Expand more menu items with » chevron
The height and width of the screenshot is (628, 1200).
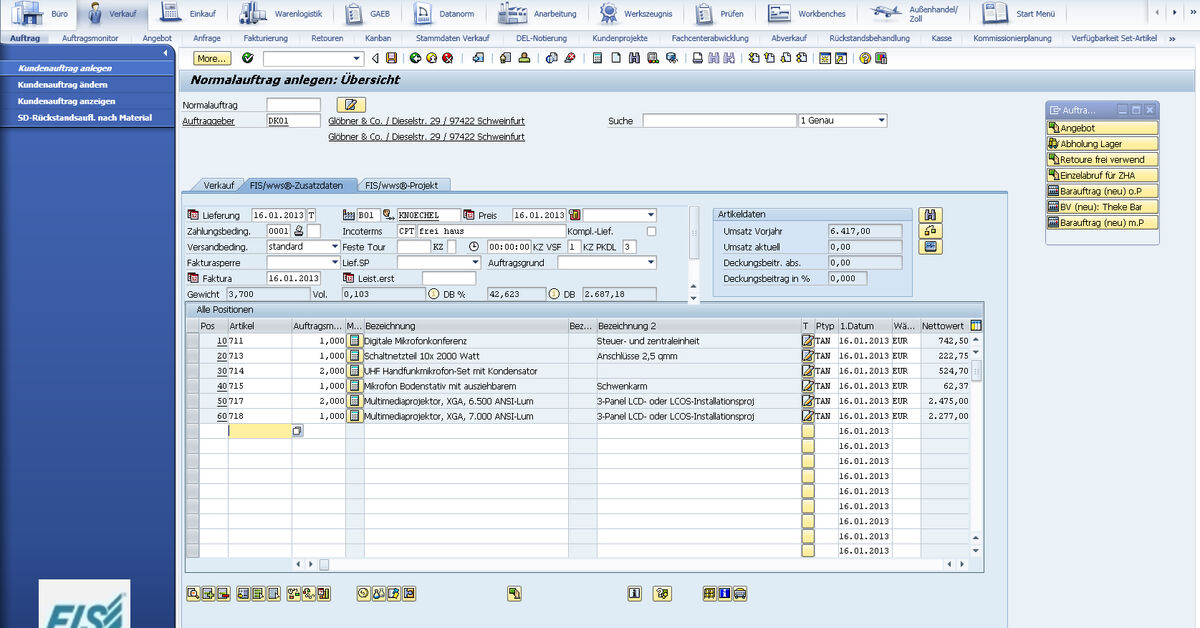(1172, 38)
